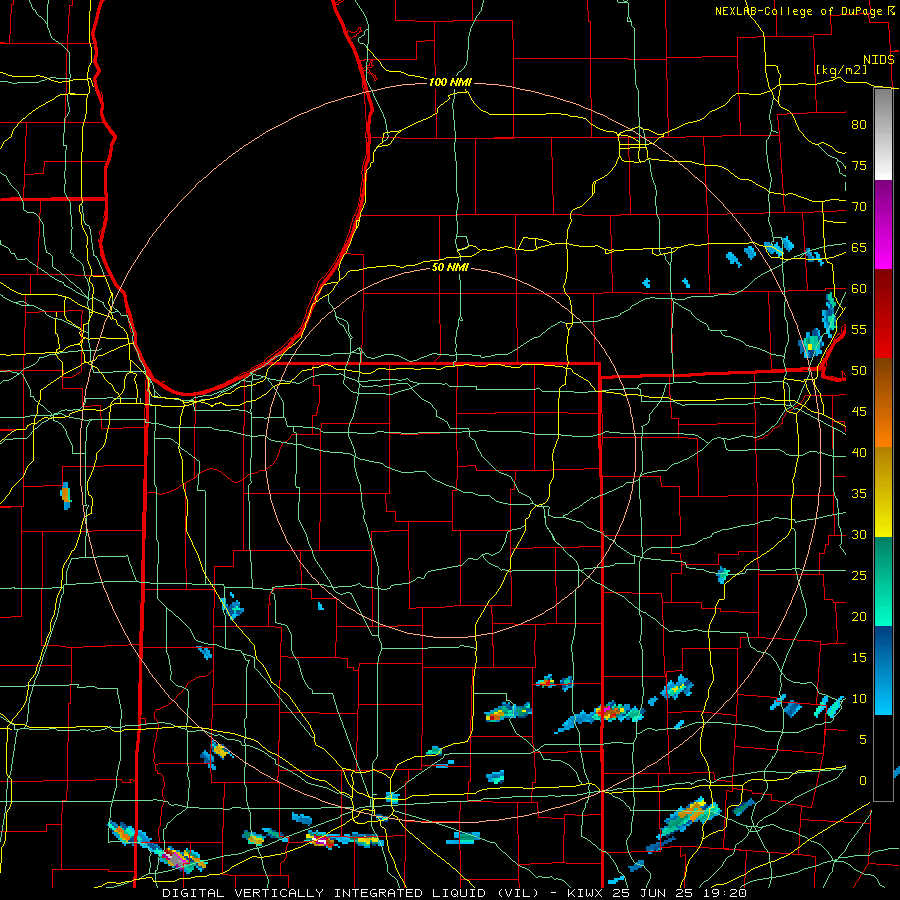Click the 40 value on the scale
Viewport: 900px width, 900px height.
[x=859, y=453]
